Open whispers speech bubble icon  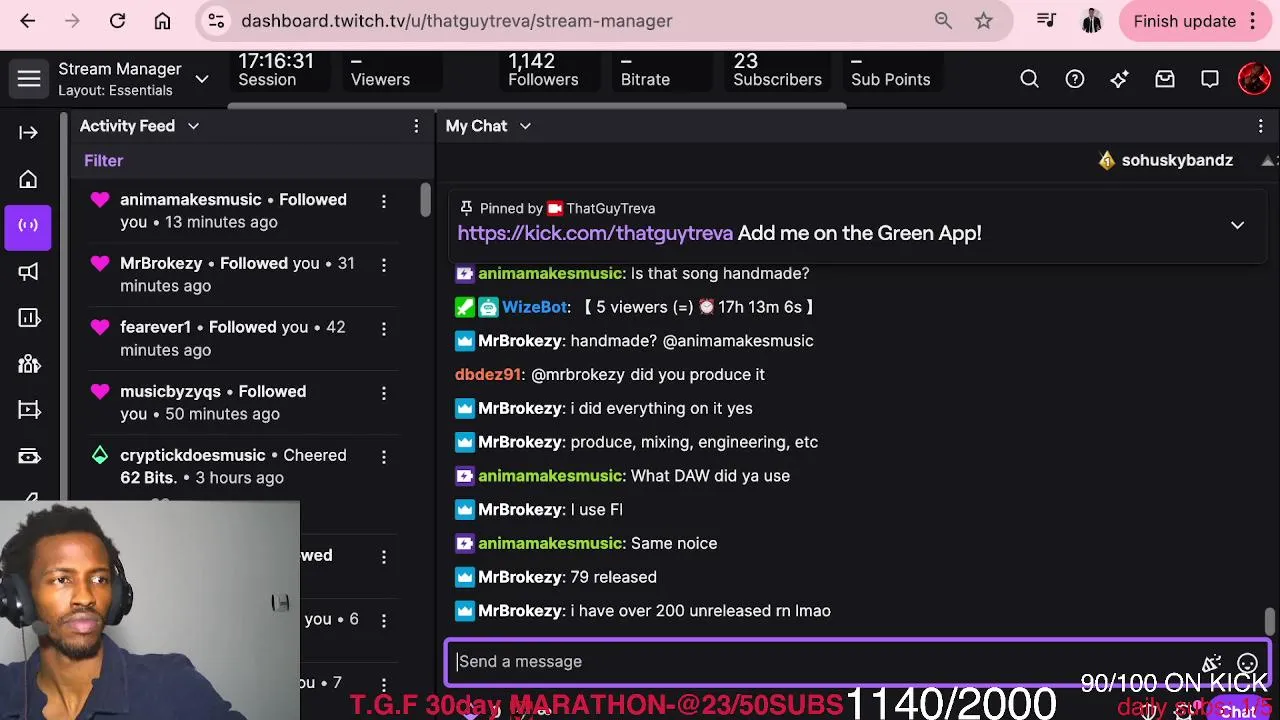(1210, 79)
